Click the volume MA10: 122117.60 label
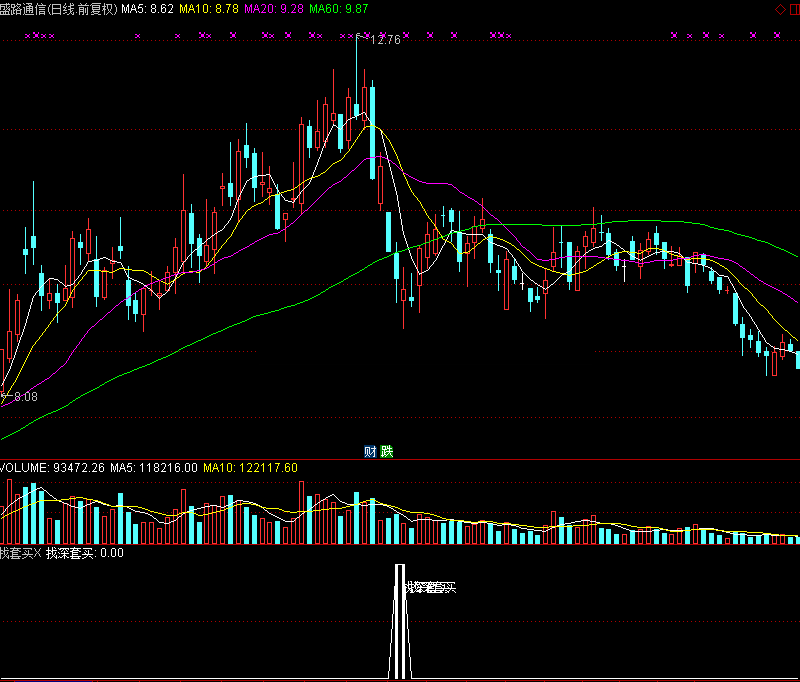The height and width of the screenshot is (682, 800). point(250,467)
